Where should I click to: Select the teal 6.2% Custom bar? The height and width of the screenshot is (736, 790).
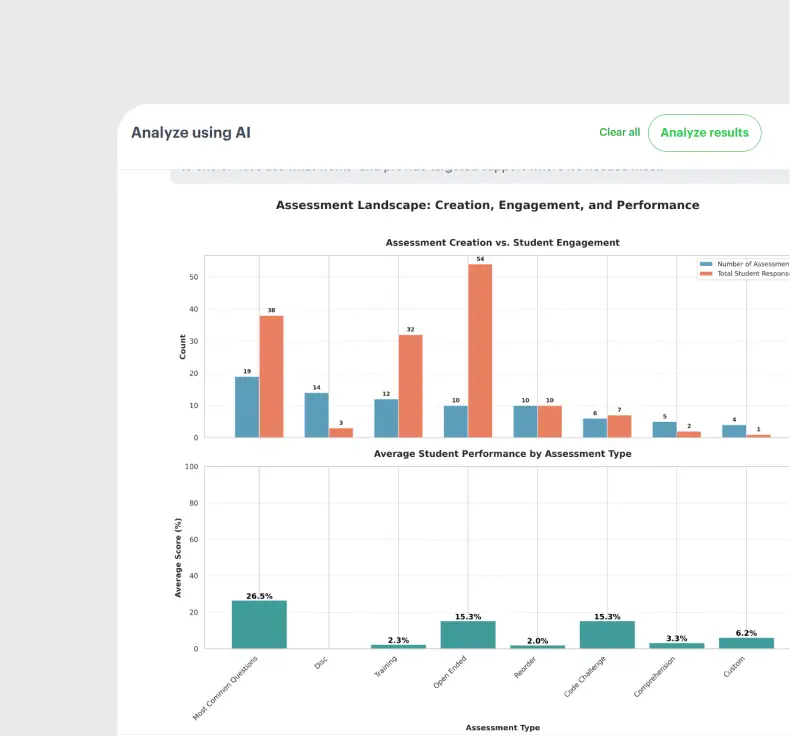[x=746, y=643]
